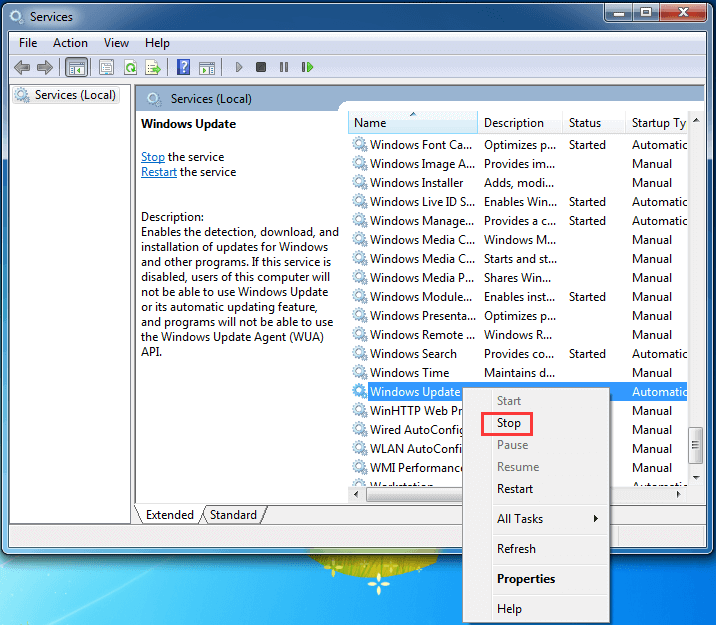The height and width of the screenshot is (625, 716).
Task: Click the Stop the service link
Action: (x=153, y=157)
